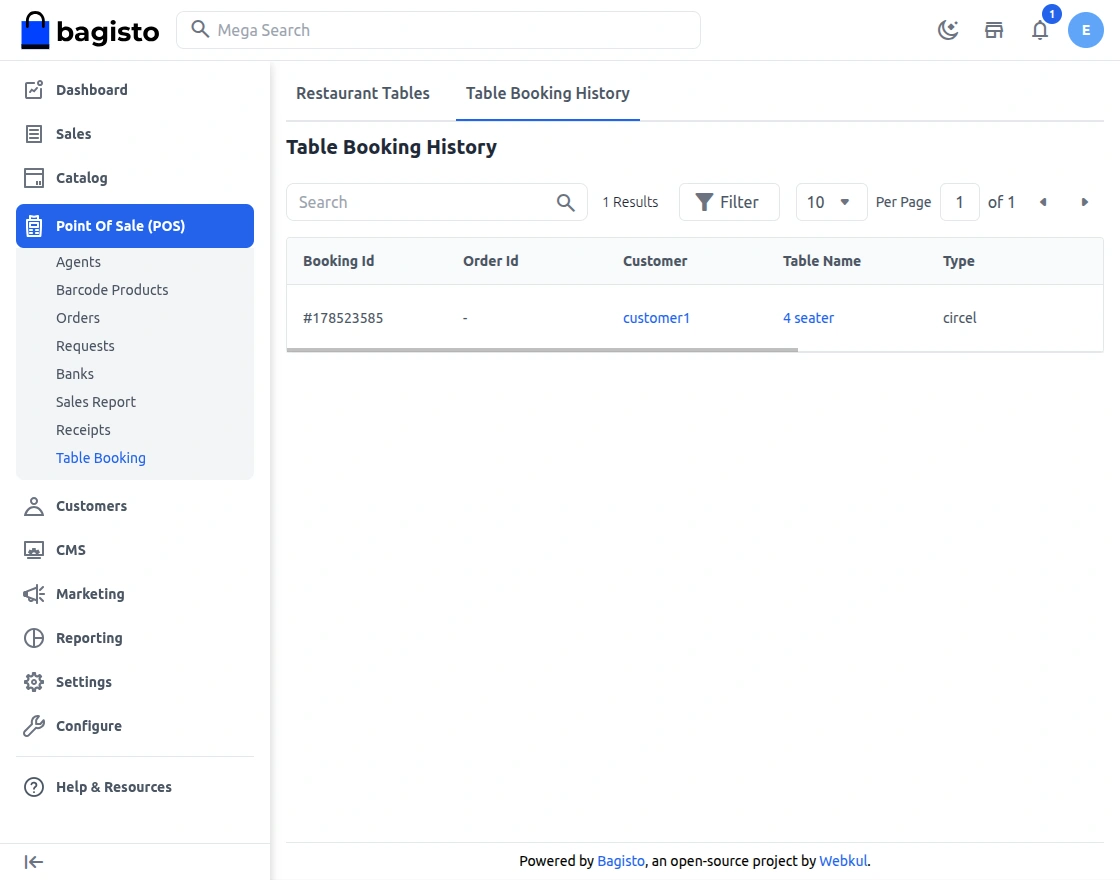The width and height of the screenshot is (1120, 880).
Task: Click the Point Of Sale register icon
Action: coord(34,226)
